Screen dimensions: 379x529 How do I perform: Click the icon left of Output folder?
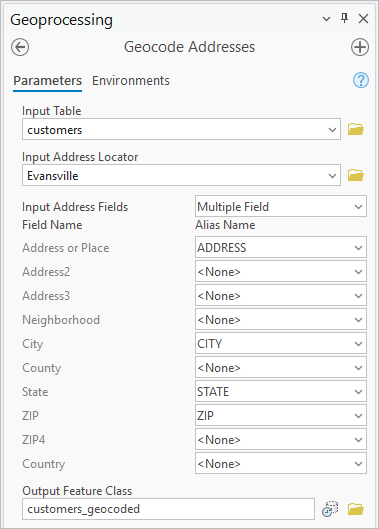click(330, 509)
